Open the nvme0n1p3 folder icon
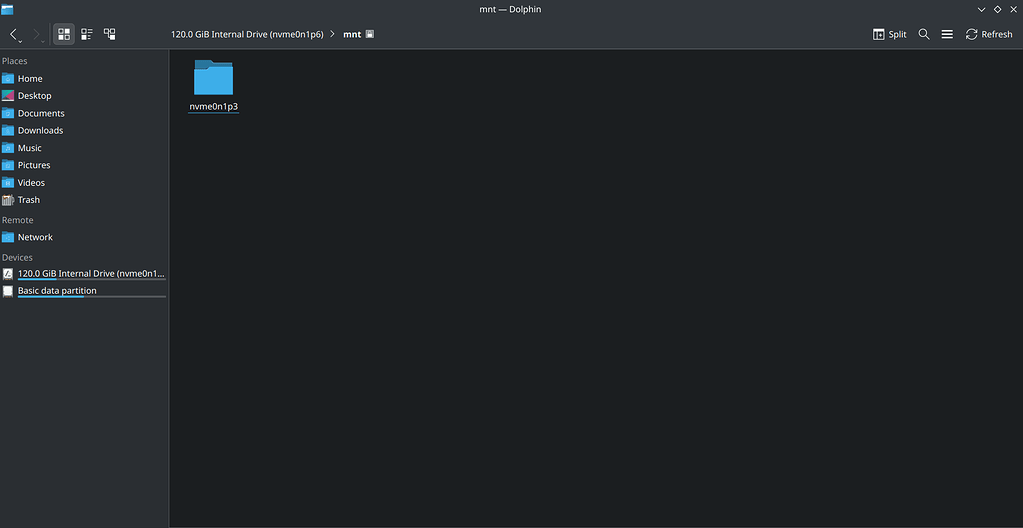This screenshot has width=1023, height=528. 213,78
